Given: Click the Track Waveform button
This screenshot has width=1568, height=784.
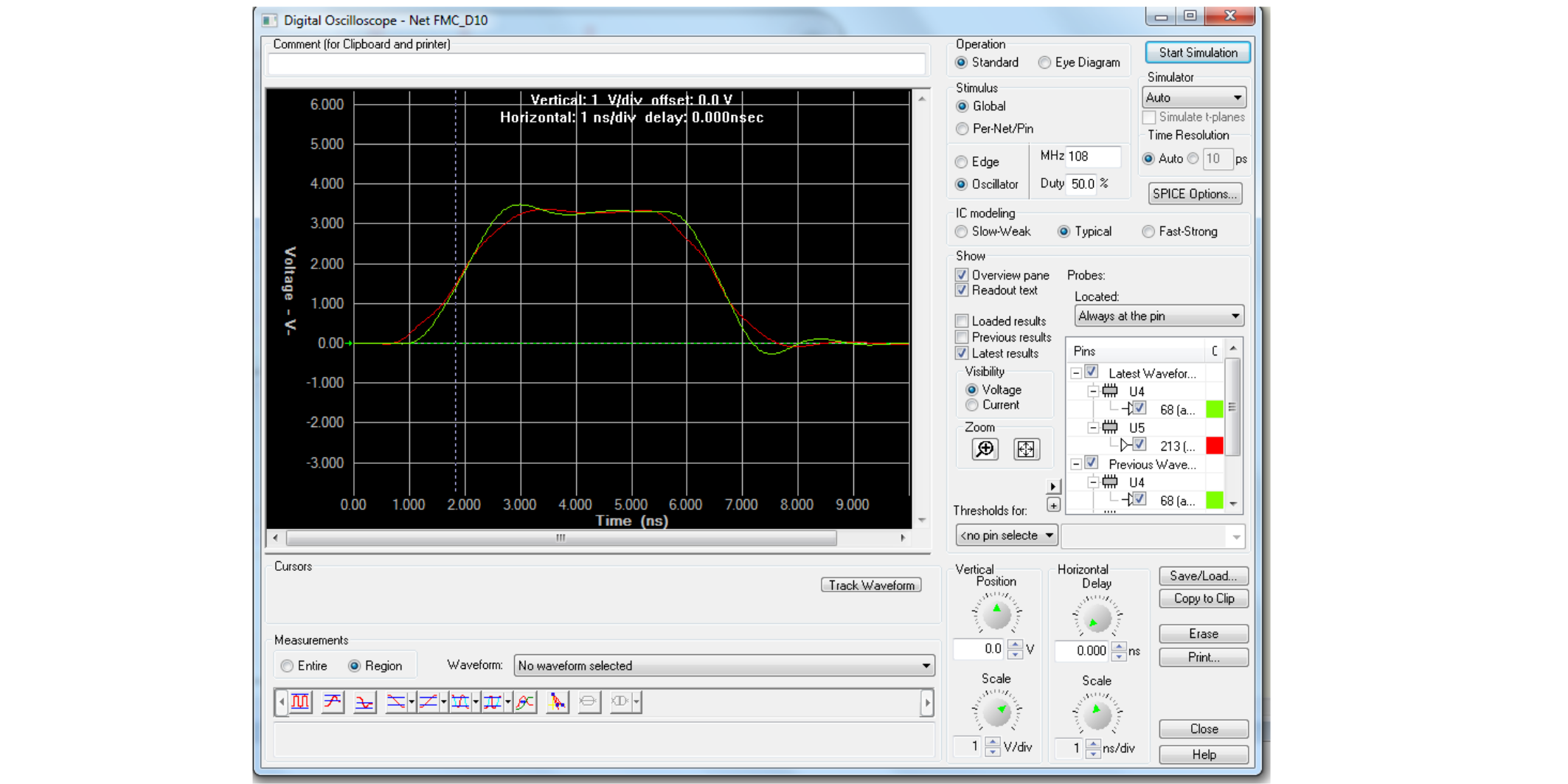Looking at the screenshot, I should tap(871, 585).
